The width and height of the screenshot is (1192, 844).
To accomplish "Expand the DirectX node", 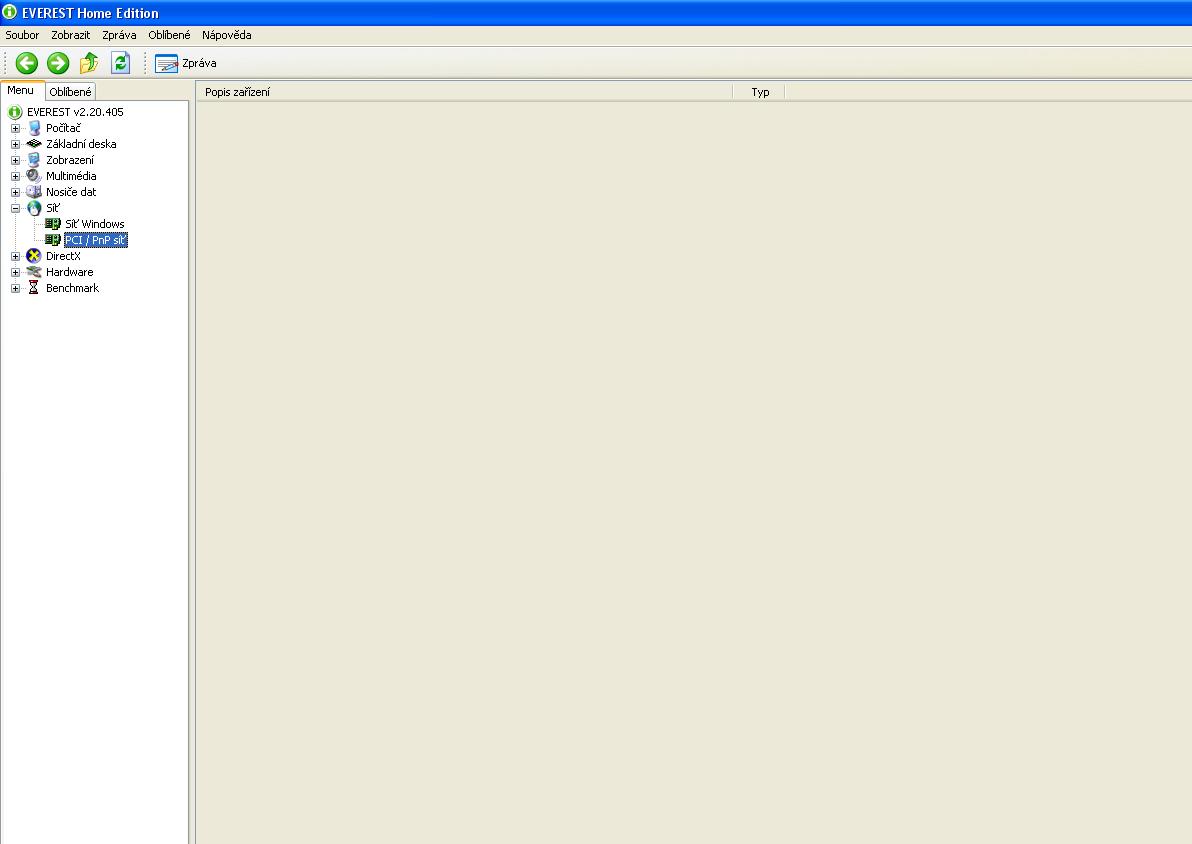I will 15,256.
